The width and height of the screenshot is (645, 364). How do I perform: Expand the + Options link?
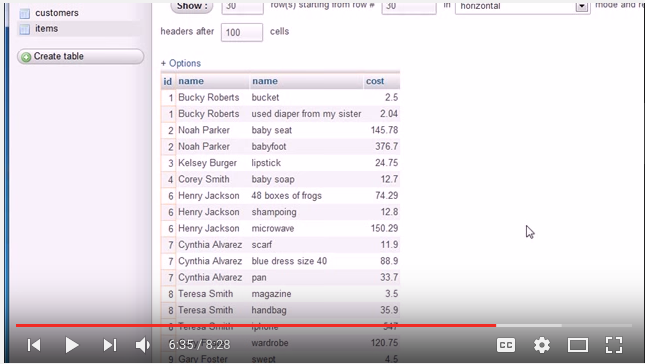181,63
